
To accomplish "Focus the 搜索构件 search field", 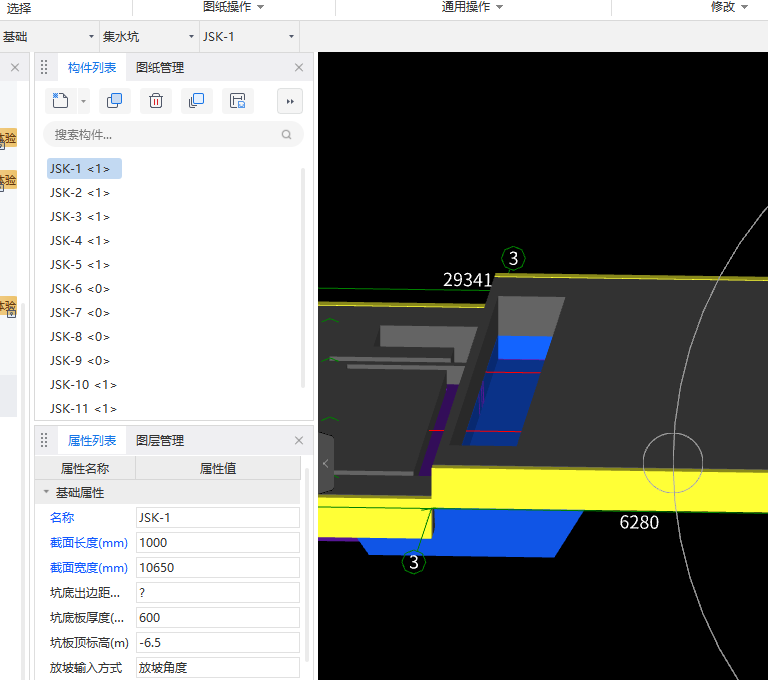I will pos(173,135).
